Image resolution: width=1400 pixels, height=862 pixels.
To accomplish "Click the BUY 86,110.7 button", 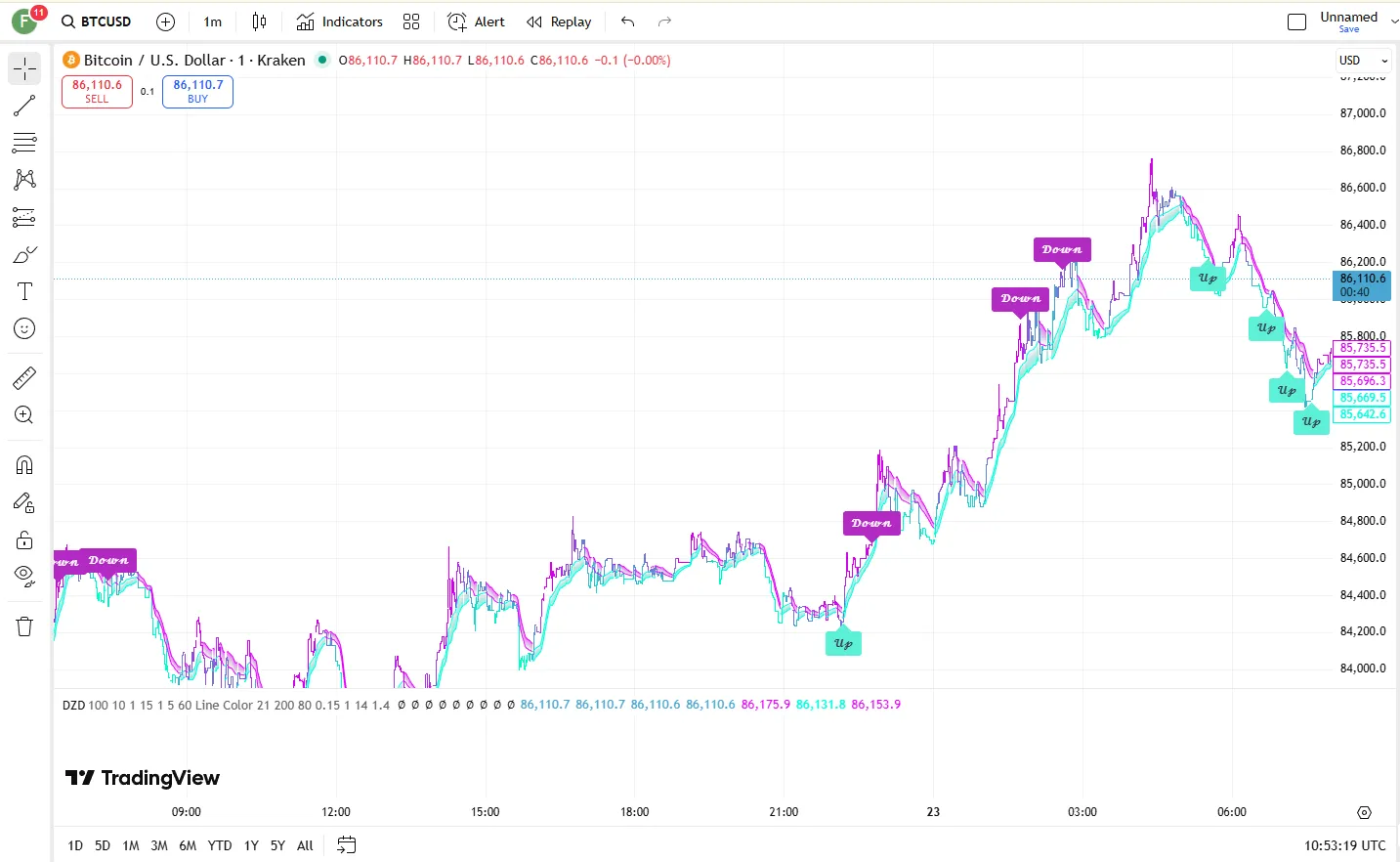I will pyautogui.click(x=197, y=92).
